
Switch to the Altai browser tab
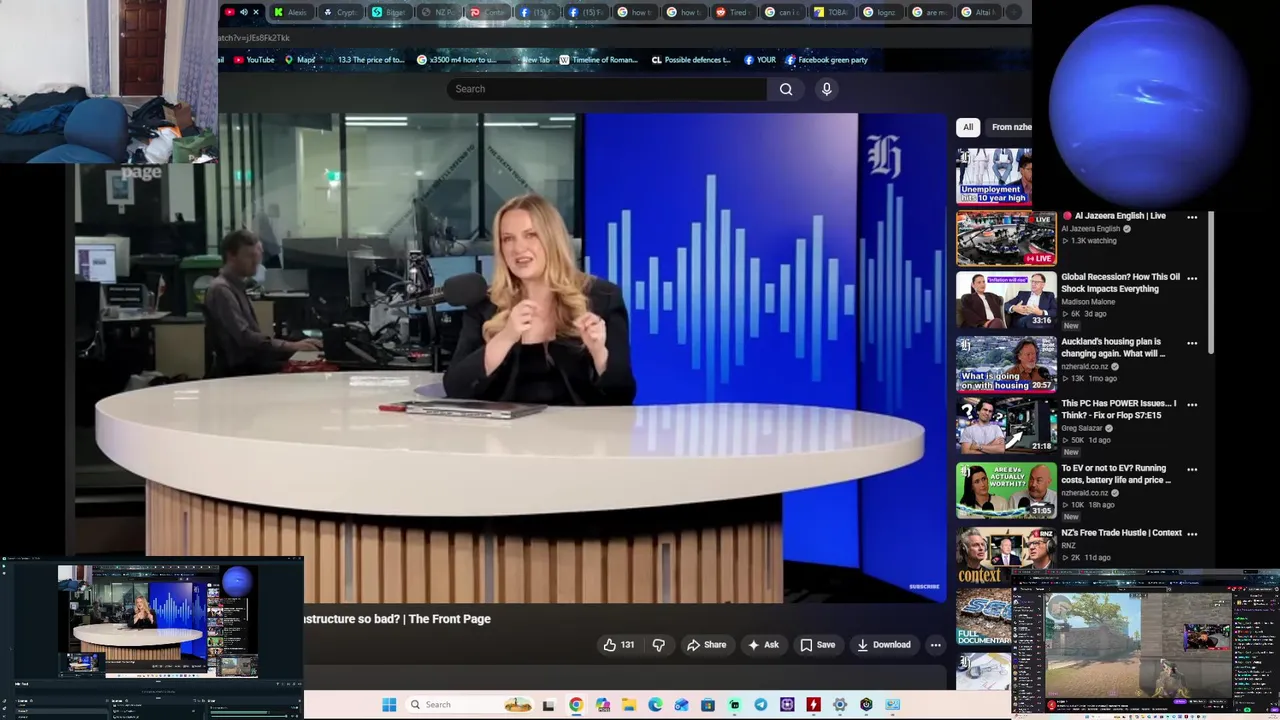click(x=980, y=12)
